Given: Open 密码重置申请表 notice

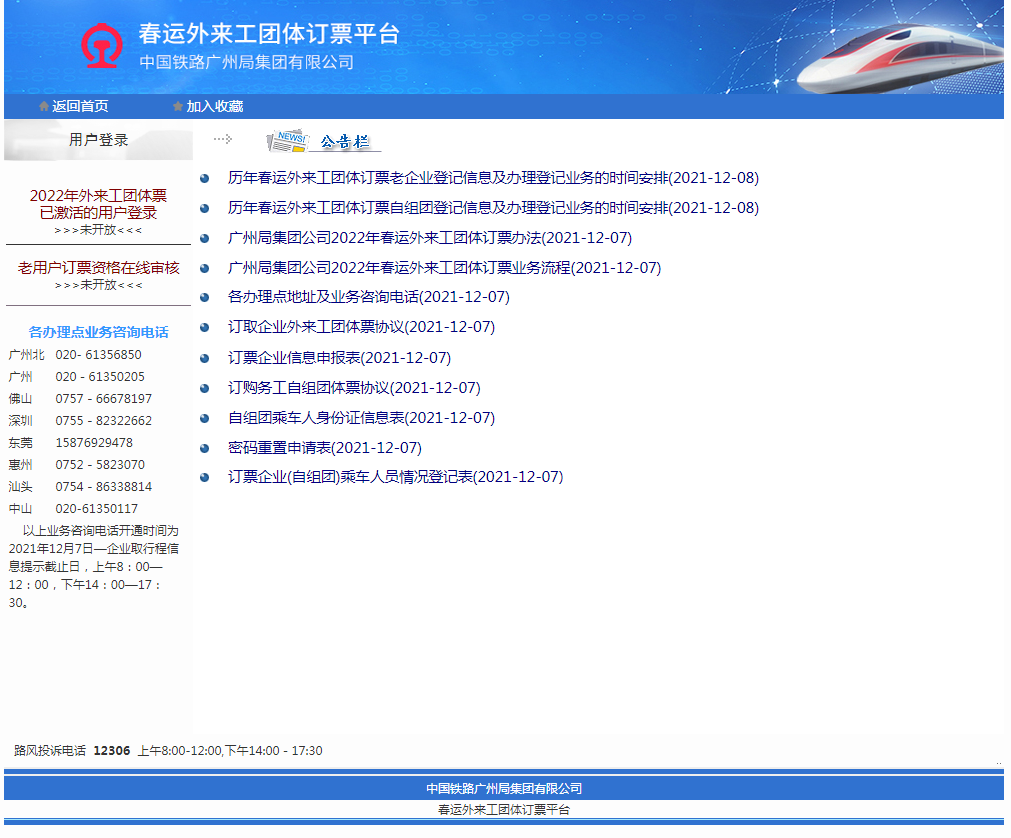Looking at the screenshot, I should tap(324, 447).
